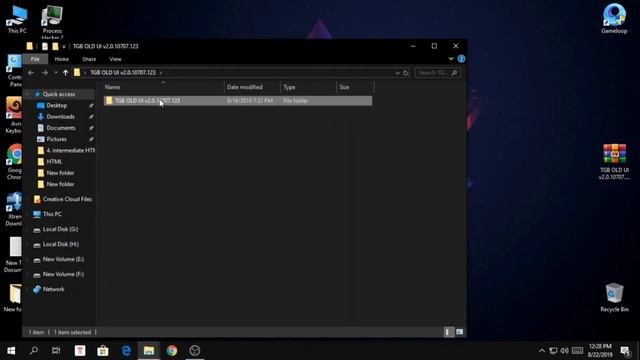This screenshot has width=640, height=360.
Task: Open Local Disk (G:) in sidebar
Action: [x=60, y=229]
